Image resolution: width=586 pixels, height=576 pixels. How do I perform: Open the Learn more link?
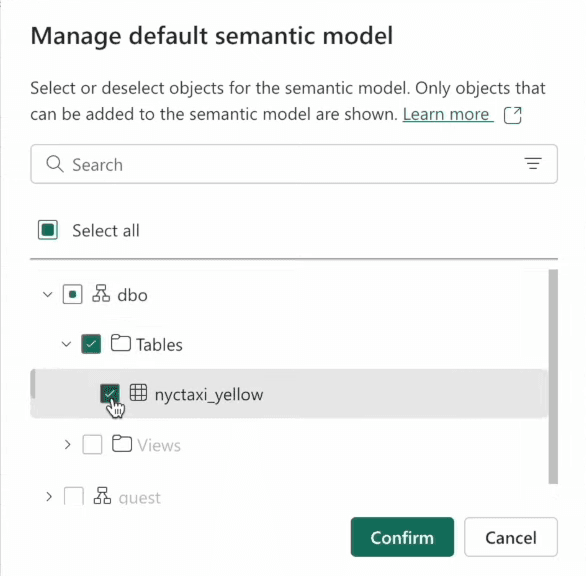pyautogui.click(x=448, y=114)
